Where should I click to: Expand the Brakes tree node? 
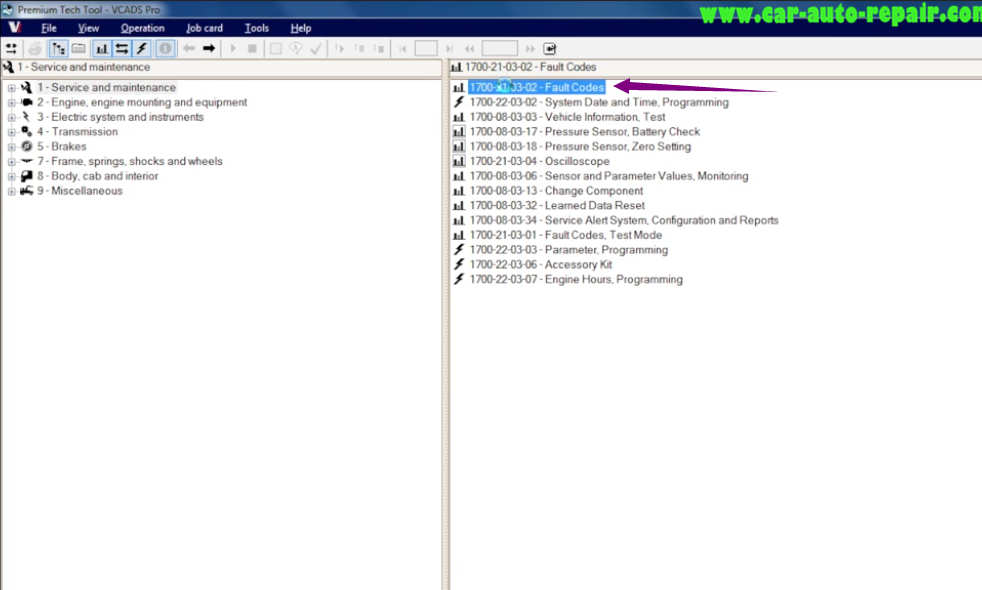(11, 147)
